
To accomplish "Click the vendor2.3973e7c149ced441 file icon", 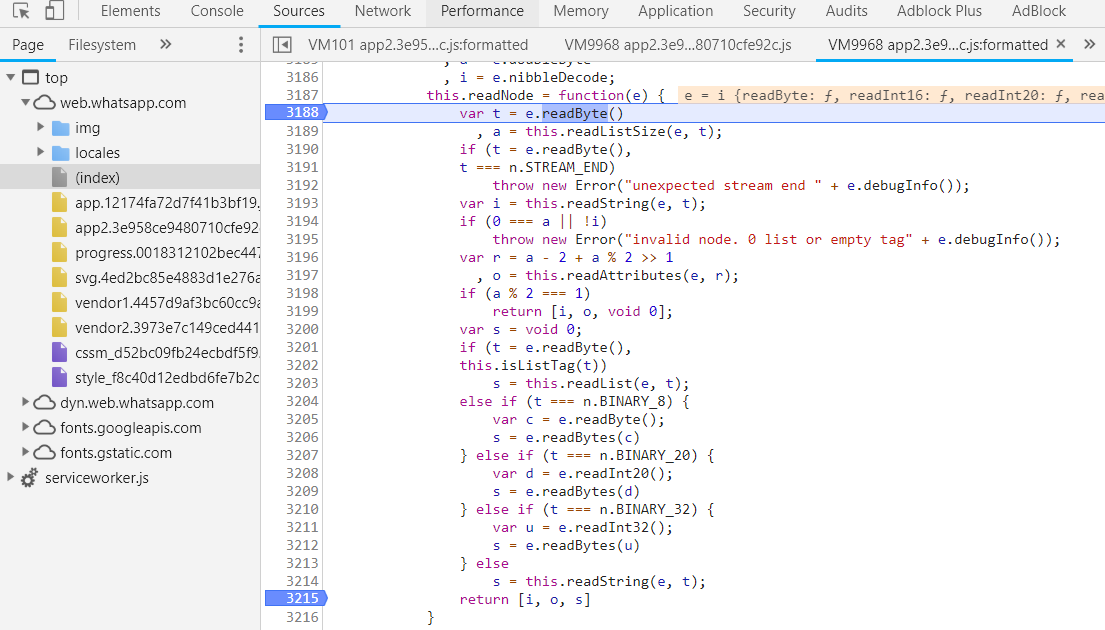I will pyautogui.click(x=60, y=328).
